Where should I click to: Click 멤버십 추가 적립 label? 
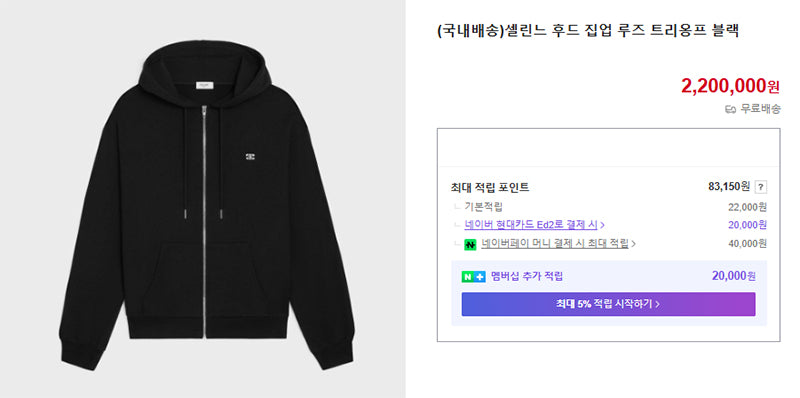527,277
